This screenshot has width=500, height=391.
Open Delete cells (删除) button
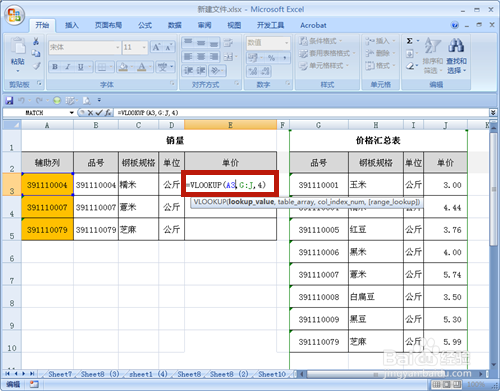click(379, 53)
